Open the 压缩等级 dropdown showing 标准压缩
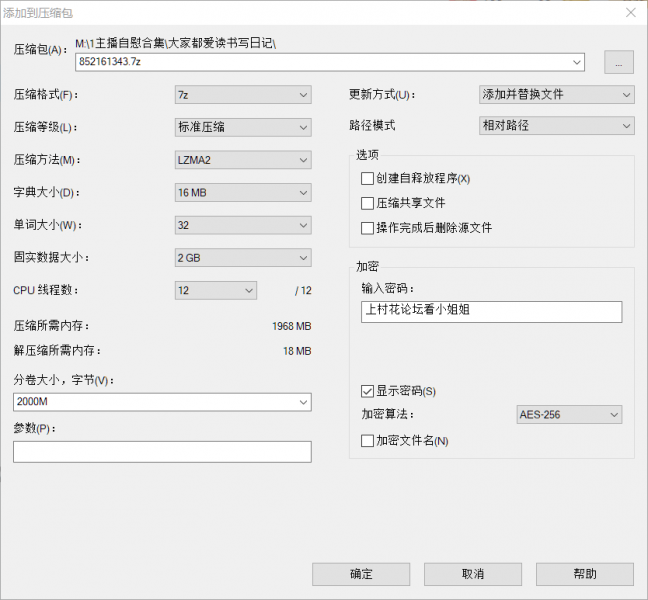648x600 pixels. [x=243, y=127]
